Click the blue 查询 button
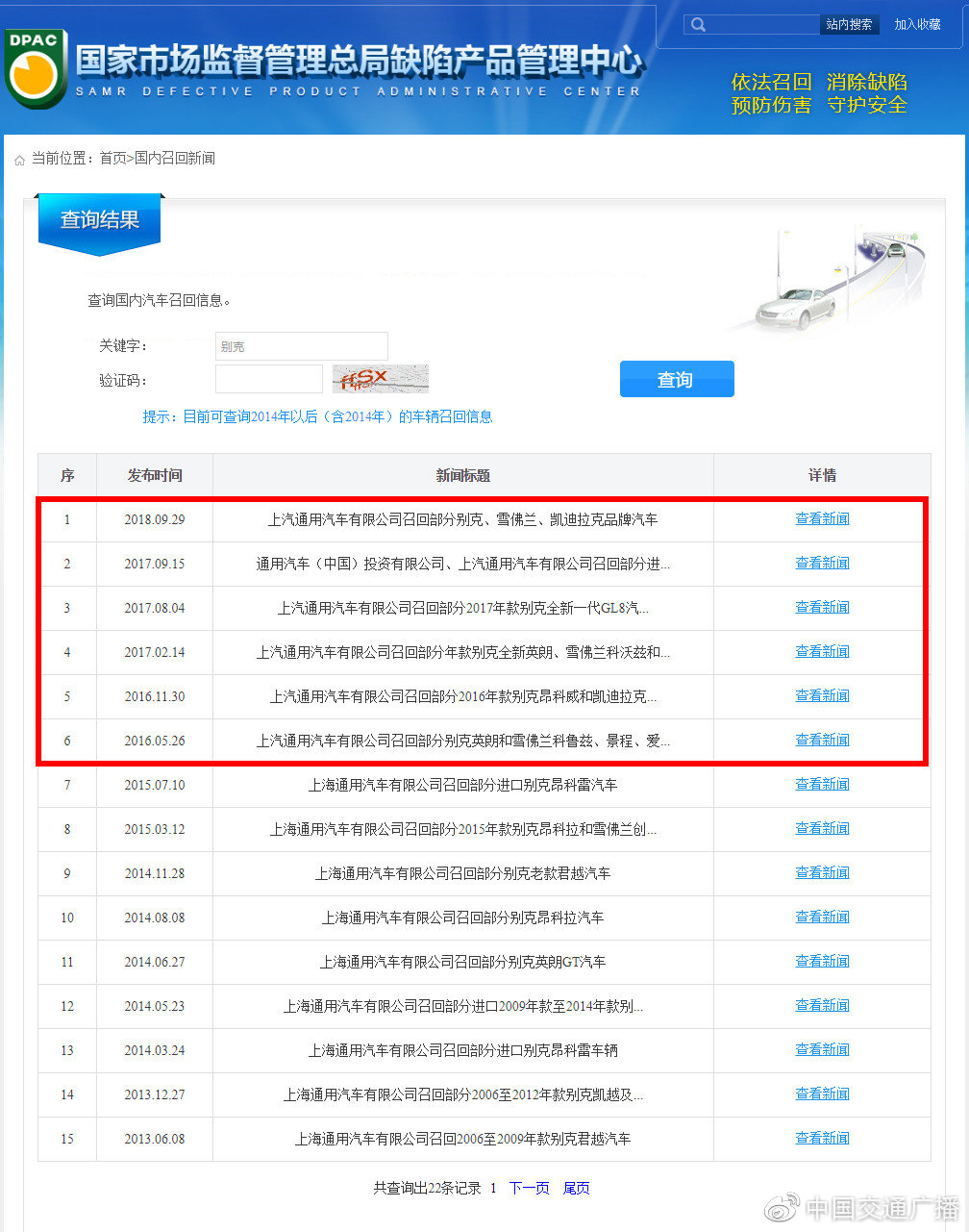969x1232 pixels. pyautogui.click(x=677, y=379)
